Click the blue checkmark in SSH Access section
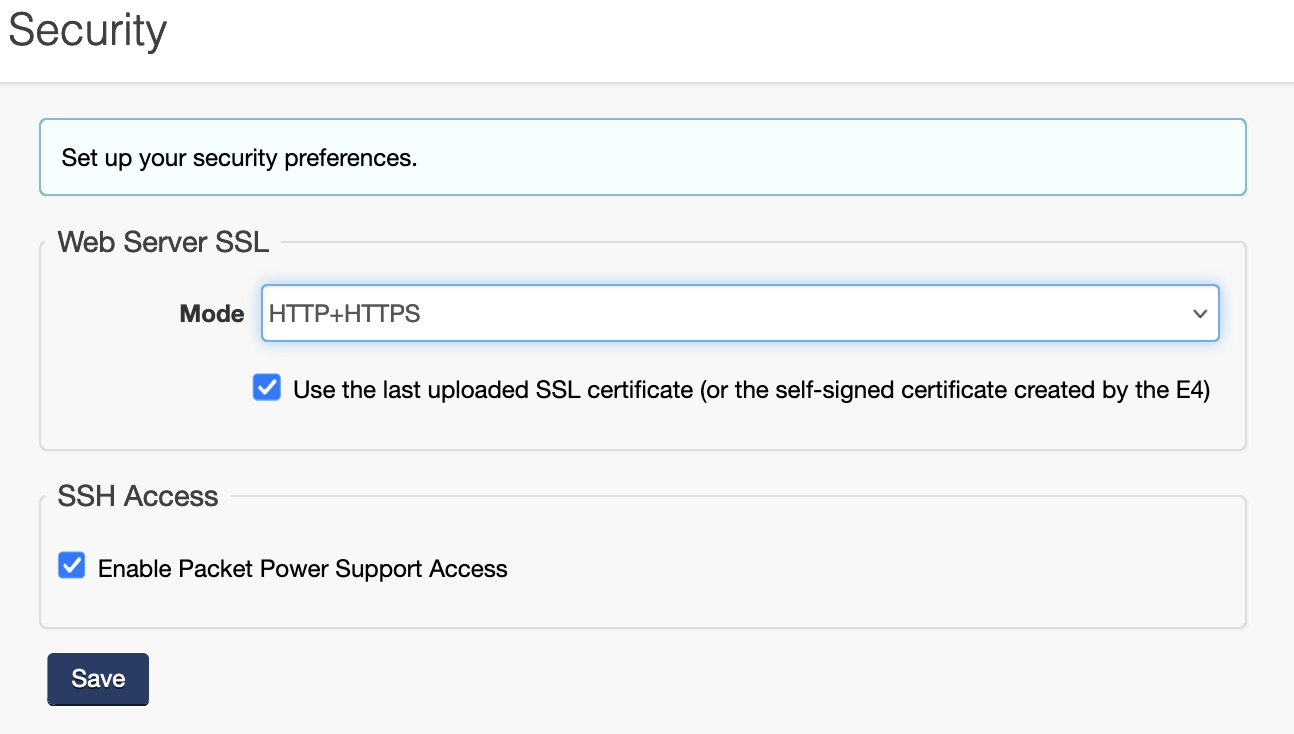Image resolution: width=1294 pixels, height=734 pixels. tap(71, 567)
